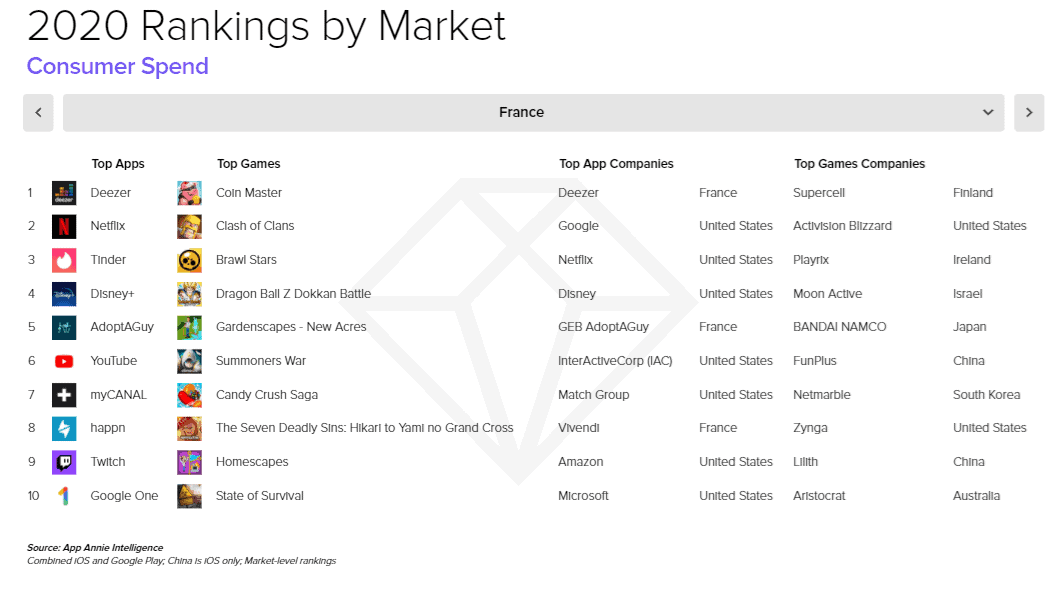Click the Clash of Clans game icon
Image resolution: width=1062 pixels, height=603 pixels.
pos(189,226)
